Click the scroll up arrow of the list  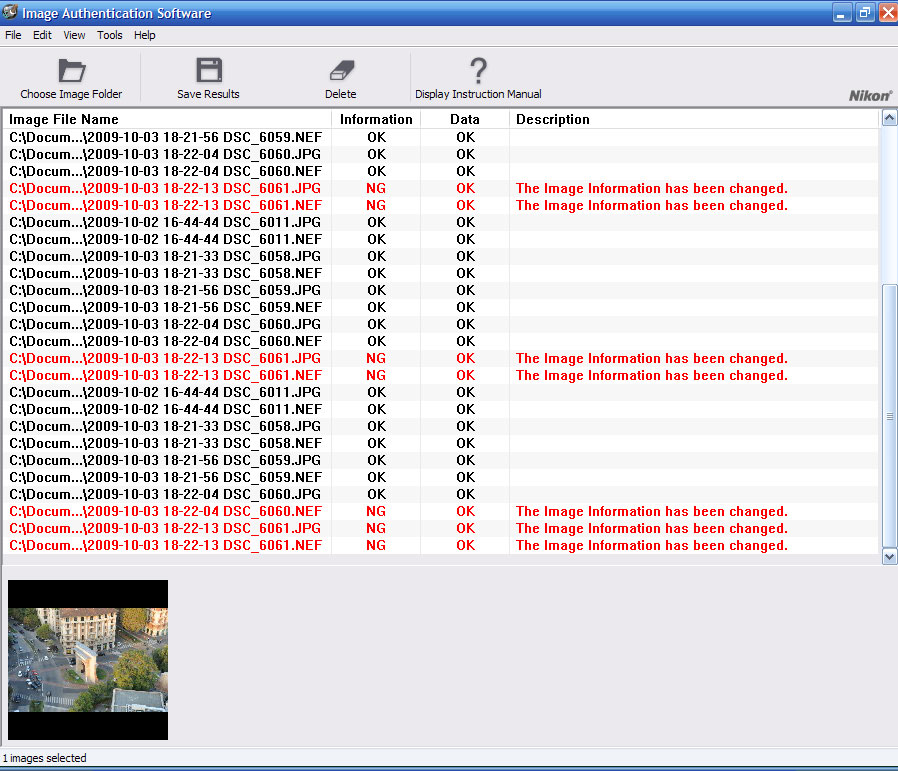pyautogui.click(x=889, y=119)
